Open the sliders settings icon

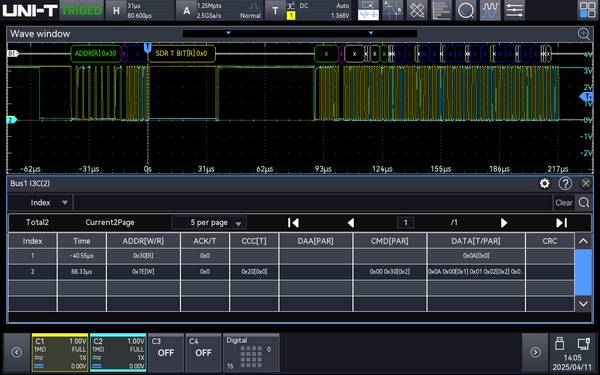514,10
